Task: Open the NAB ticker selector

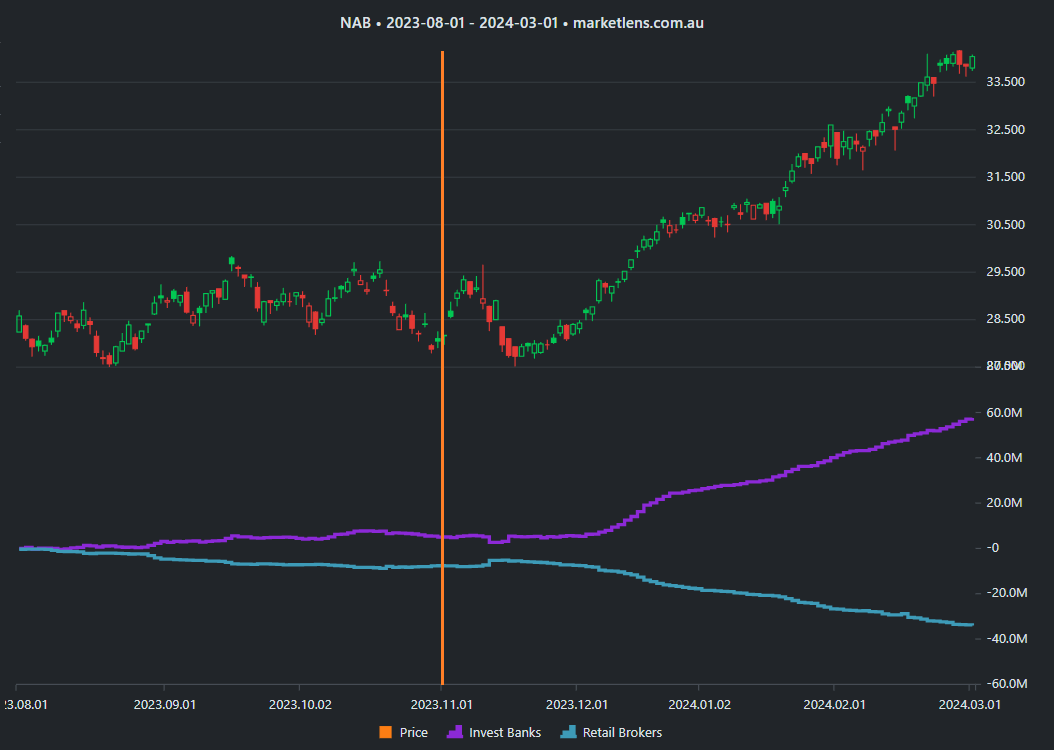Action: click(354, 22)
